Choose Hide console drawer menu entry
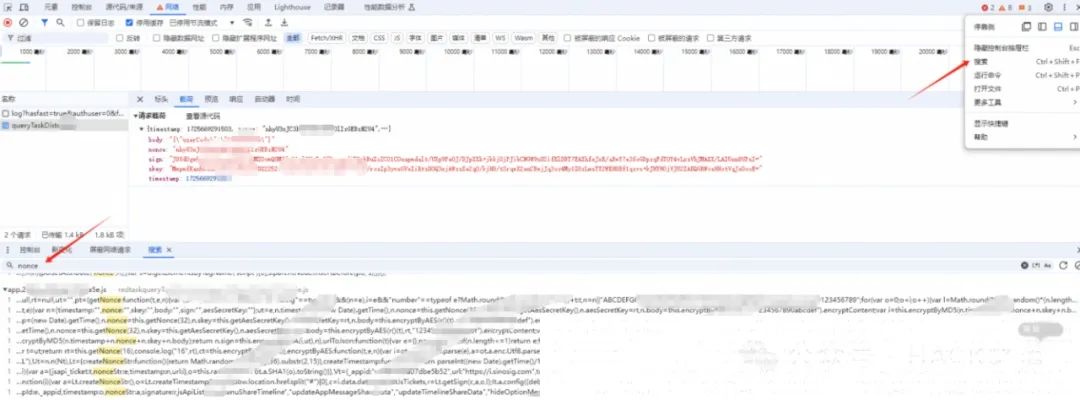 [1026, 48]
